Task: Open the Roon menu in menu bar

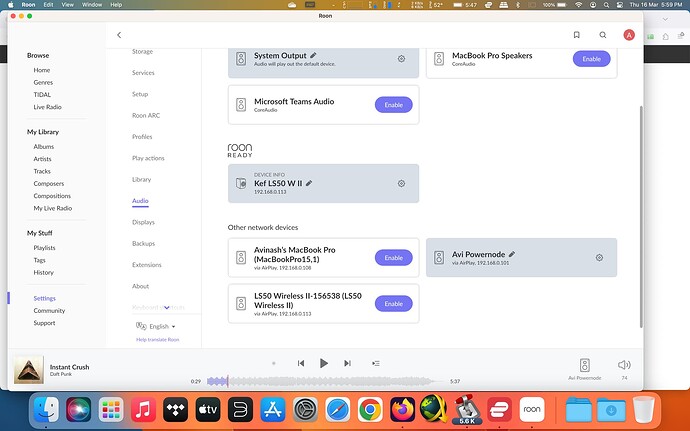Action: pos(28,4)
